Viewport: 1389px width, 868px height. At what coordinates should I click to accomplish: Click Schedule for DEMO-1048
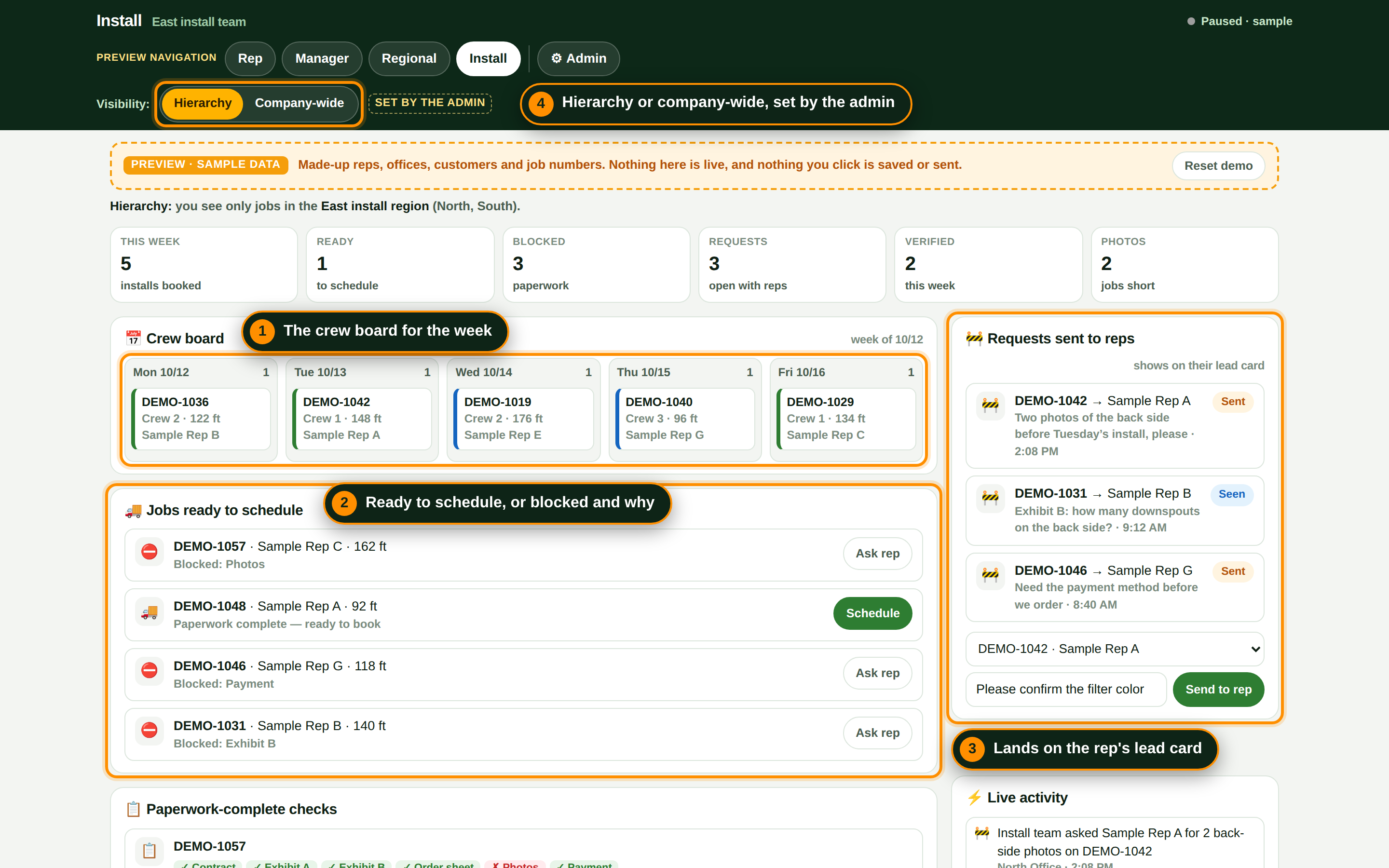click(x=872, y=613)
